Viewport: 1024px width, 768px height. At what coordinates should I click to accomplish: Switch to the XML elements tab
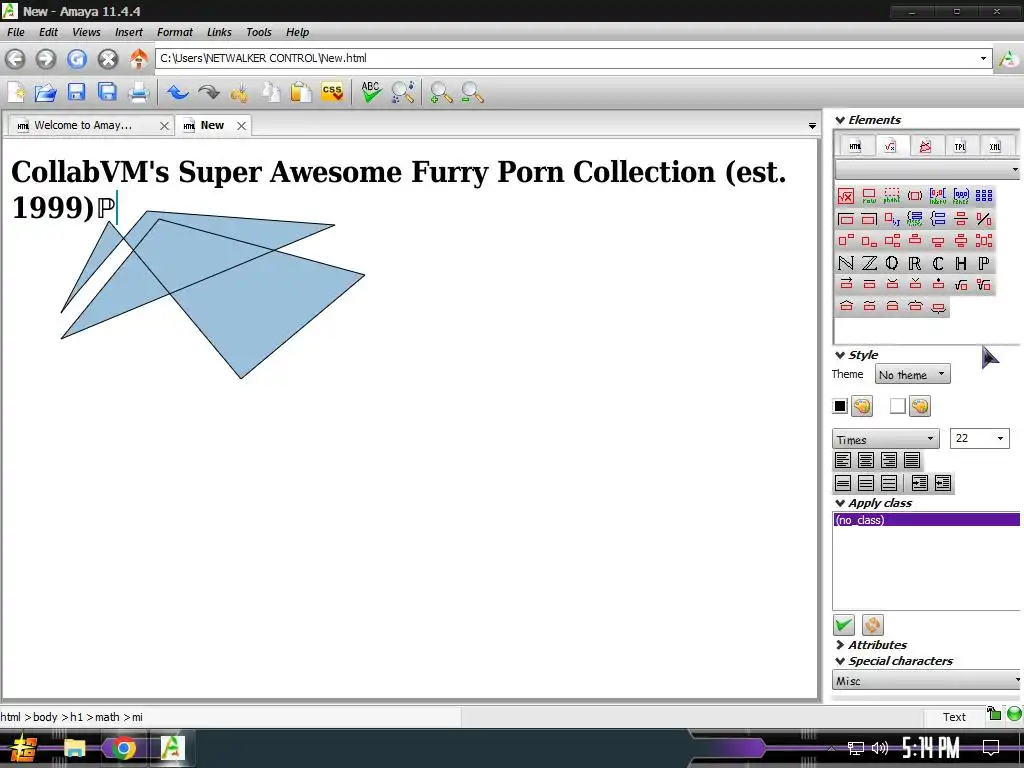pyautogui.click(x=995, y=146)
